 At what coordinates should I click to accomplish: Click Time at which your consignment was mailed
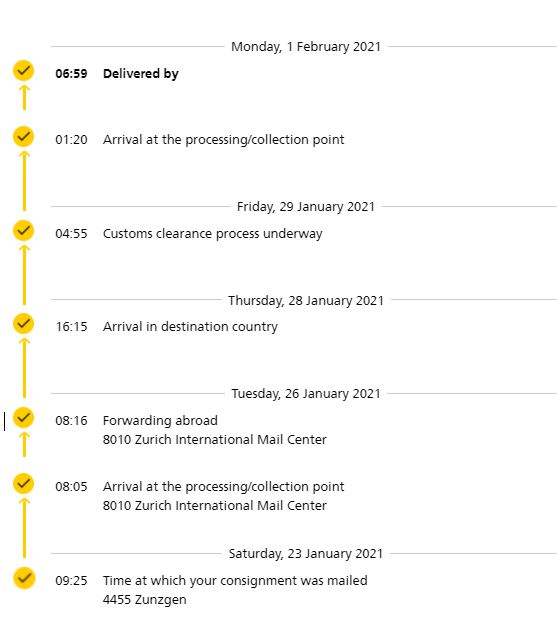click(235, 581)
